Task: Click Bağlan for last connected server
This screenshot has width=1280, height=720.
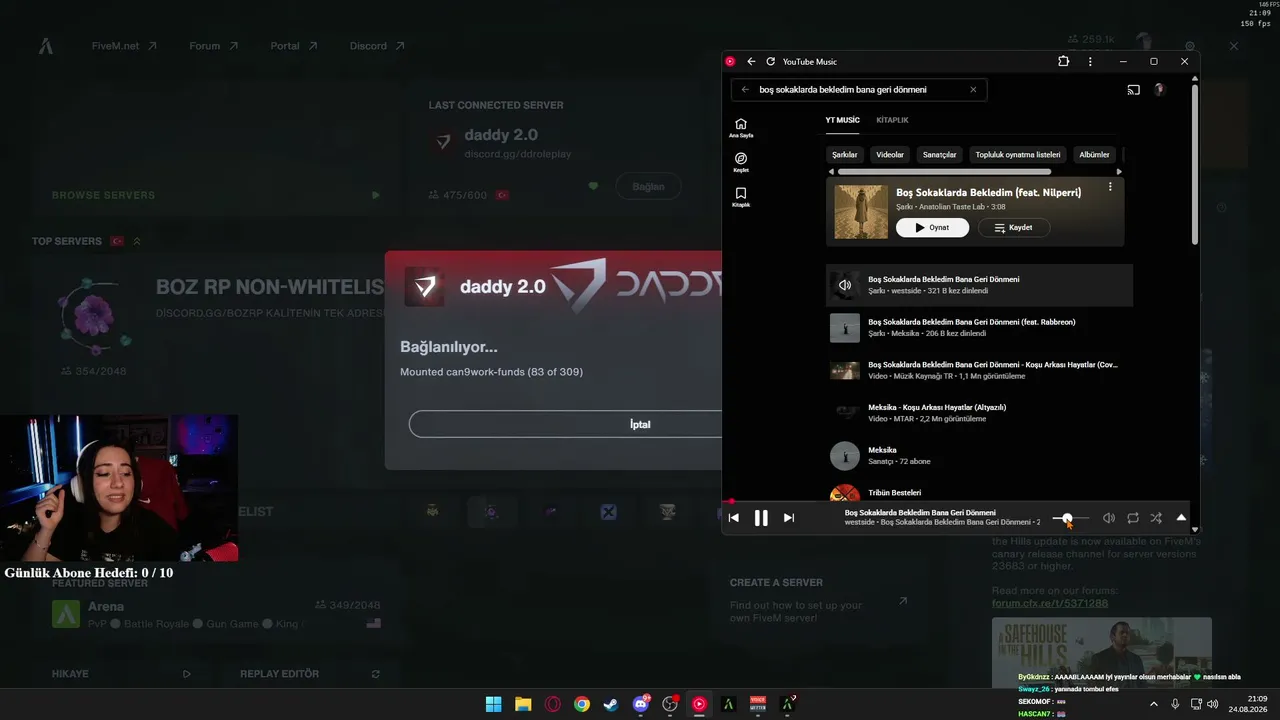Action: click(648, 186)
